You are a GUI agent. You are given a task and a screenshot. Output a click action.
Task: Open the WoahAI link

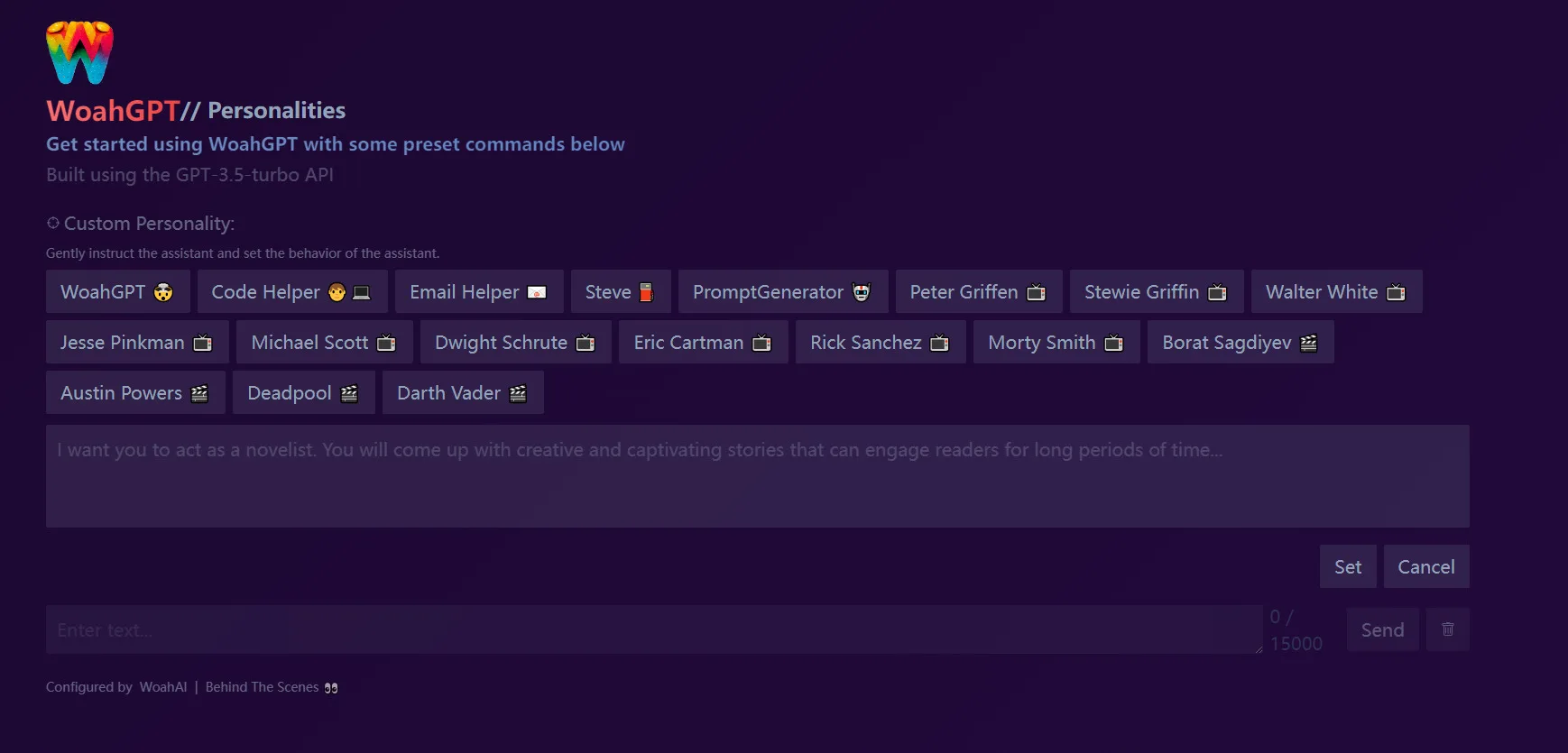pyautogui.click(x=163, y=687)
